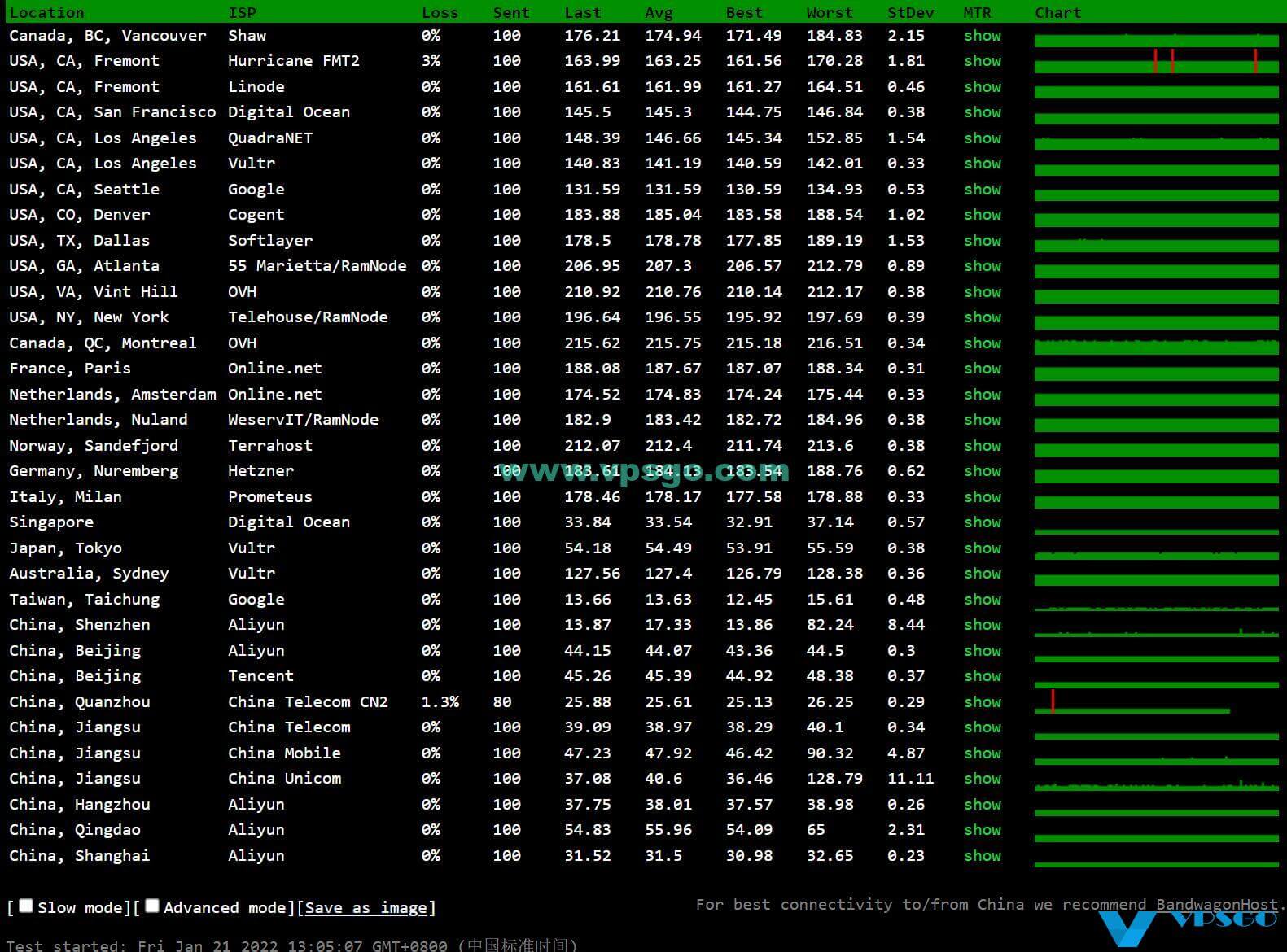Click the "China Telecom CN2" ISP cell

(x=308, y=702)
